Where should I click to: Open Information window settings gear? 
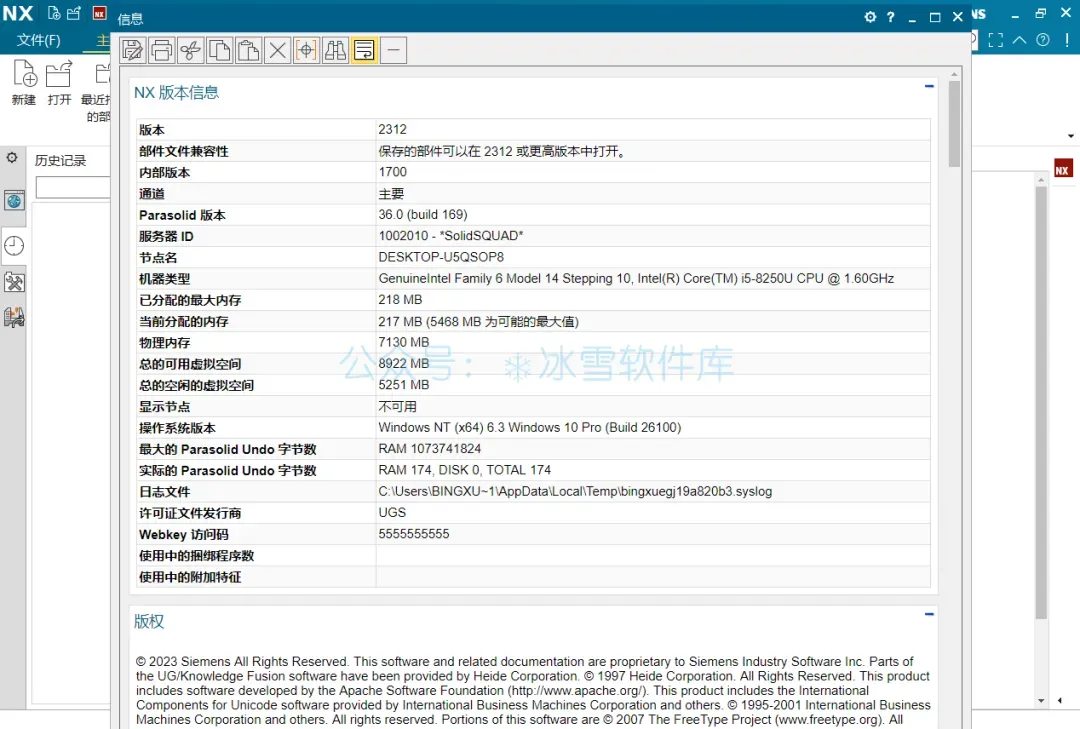pyautogui.click(x=870, y=17)
